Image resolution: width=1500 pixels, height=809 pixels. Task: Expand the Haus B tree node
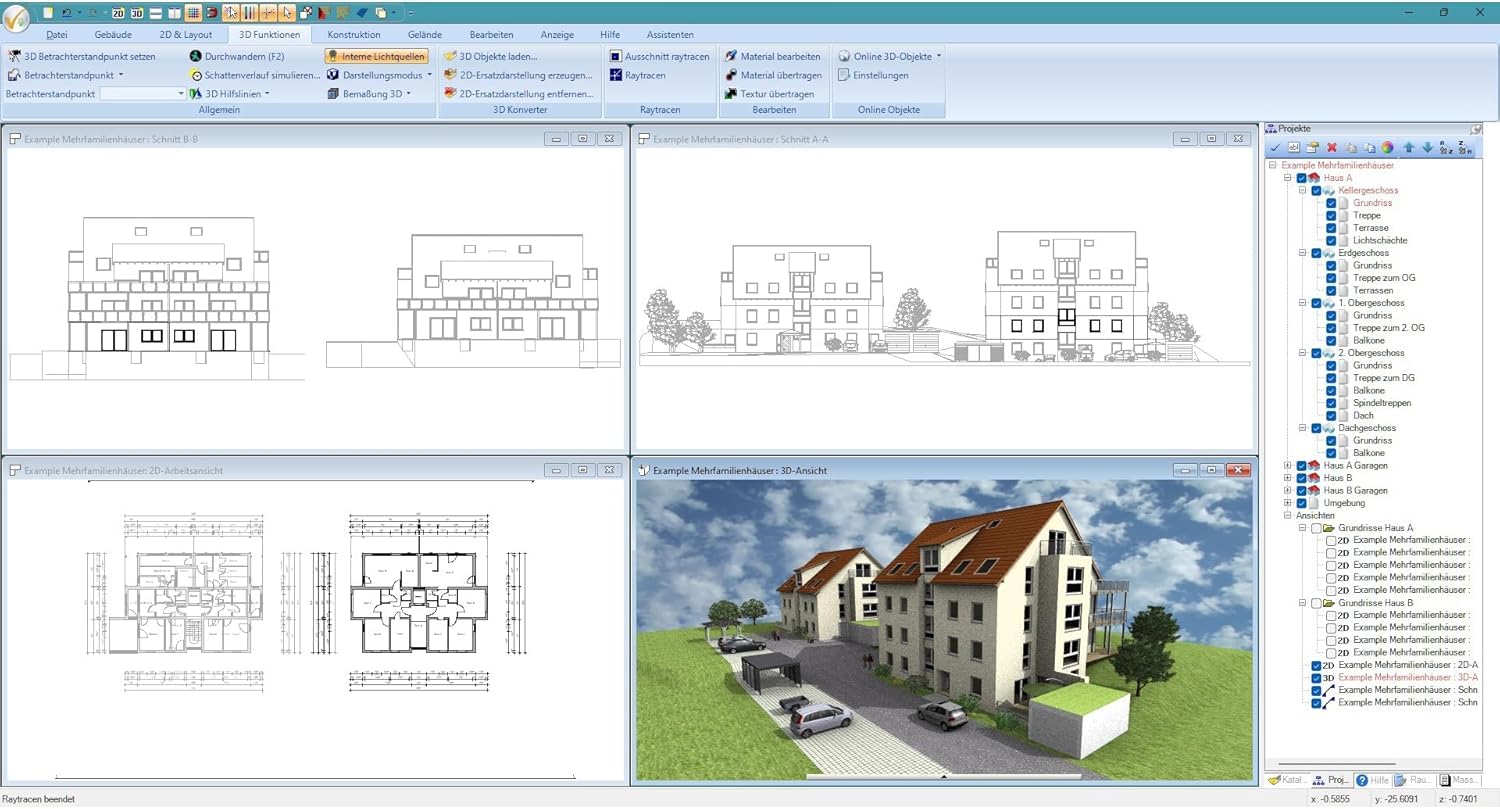pos(1288,478)
